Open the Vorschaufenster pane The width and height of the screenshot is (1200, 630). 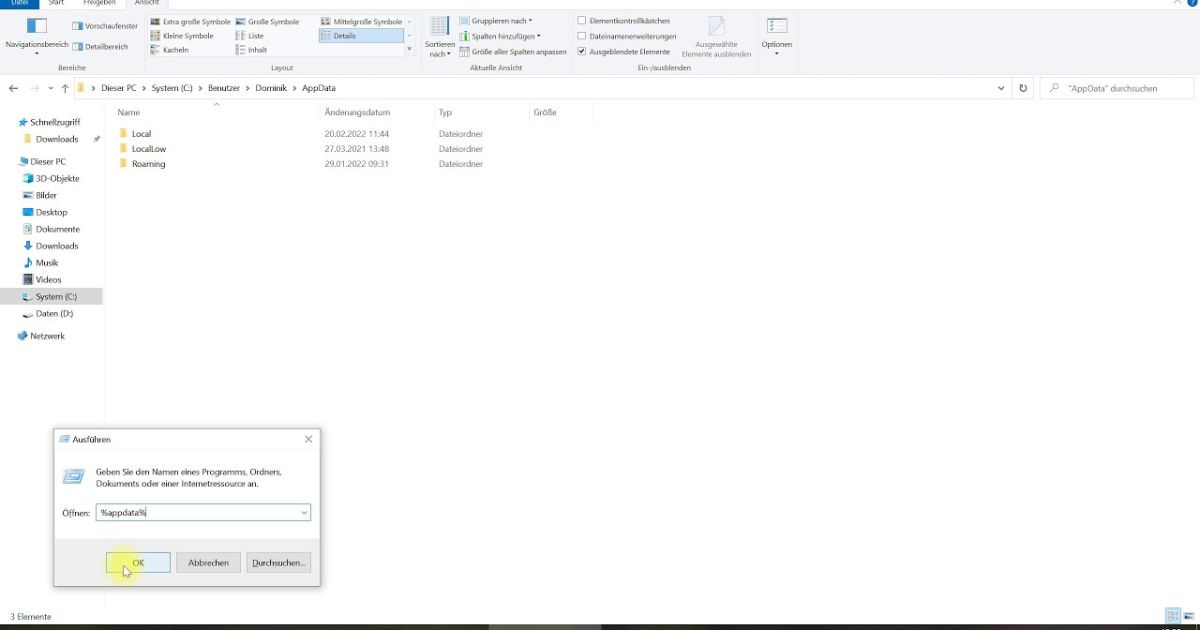(x=105, y=25)
